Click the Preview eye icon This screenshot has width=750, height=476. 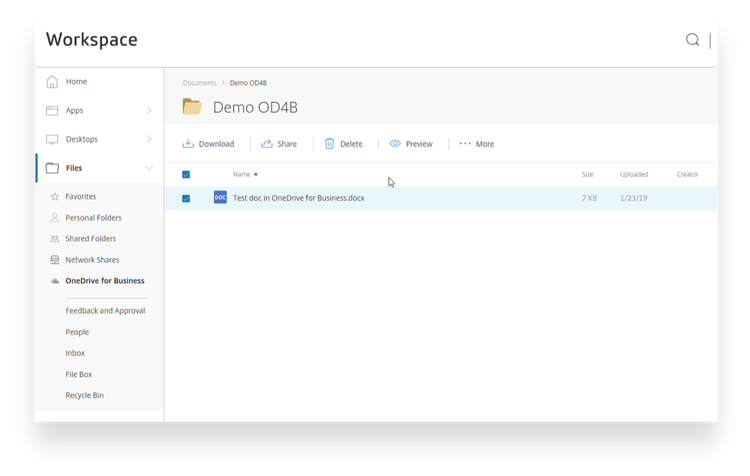coord(395,144)
